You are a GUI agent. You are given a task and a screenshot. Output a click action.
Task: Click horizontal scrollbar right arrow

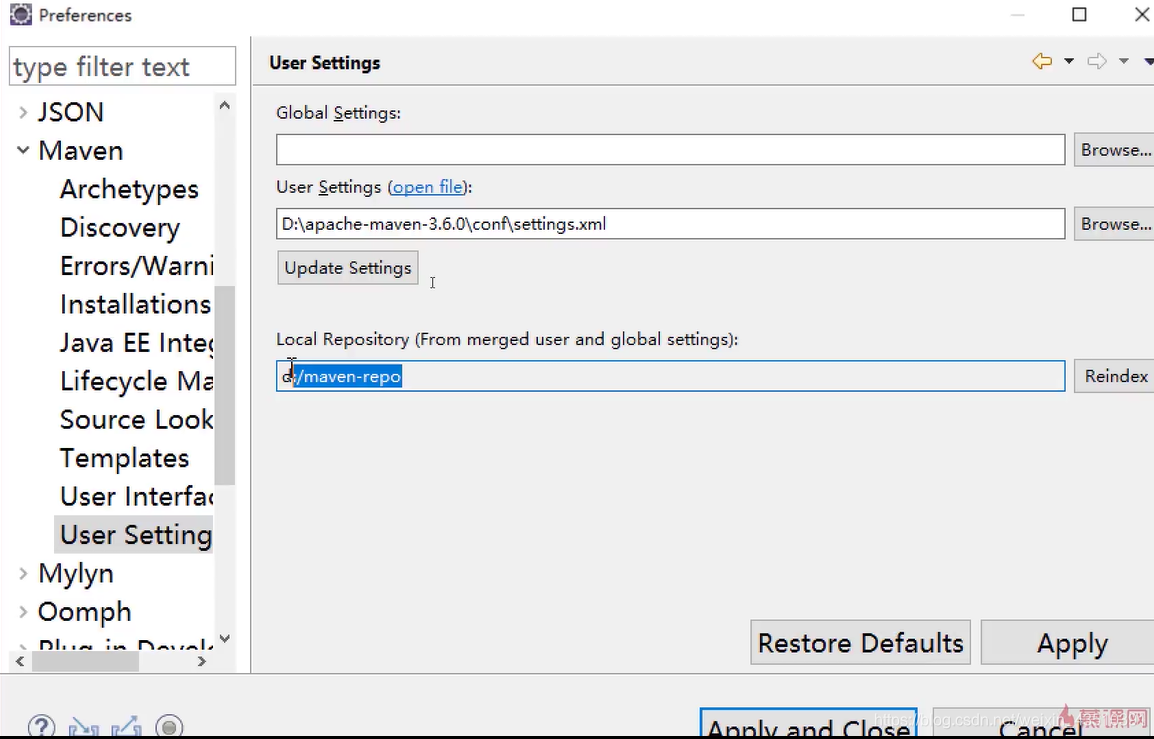click(x=202, y=662)
